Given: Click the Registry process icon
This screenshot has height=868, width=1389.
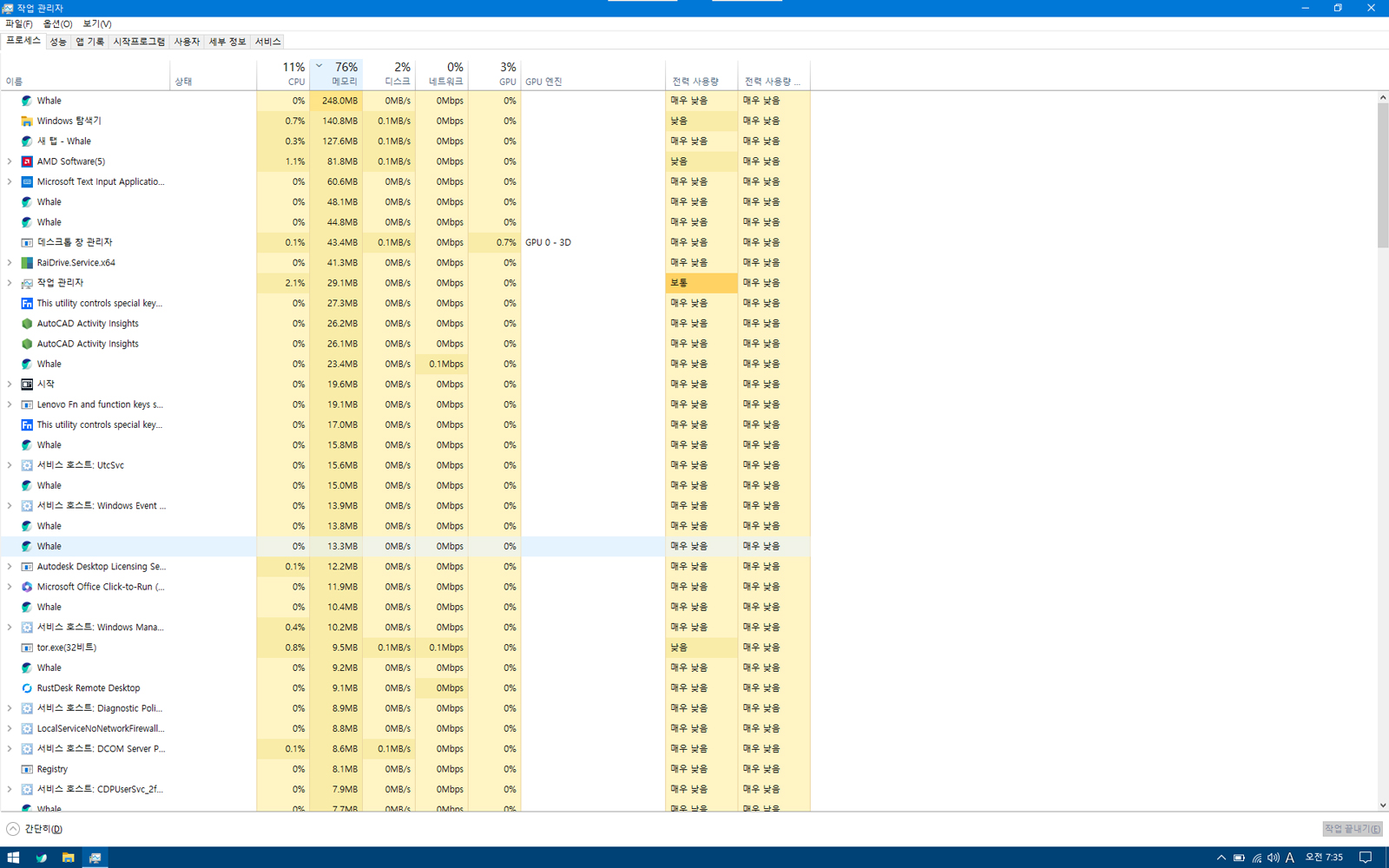Looking at the screenshot, I should pos(27,769).
